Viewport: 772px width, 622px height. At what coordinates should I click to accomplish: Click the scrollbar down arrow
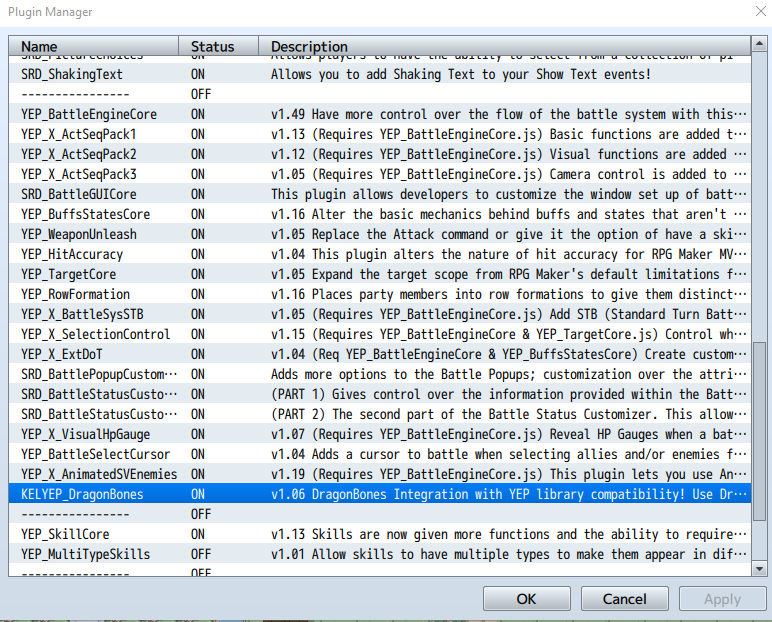759,569
